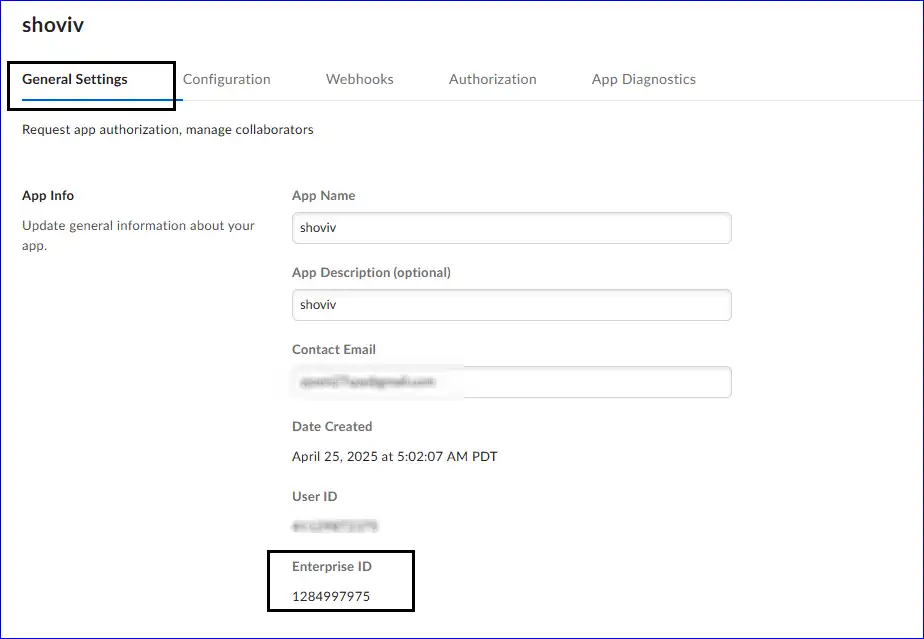Click the Date Created timestamp text
This screenshot has height=639, width=924.
(x=394, y=457)
